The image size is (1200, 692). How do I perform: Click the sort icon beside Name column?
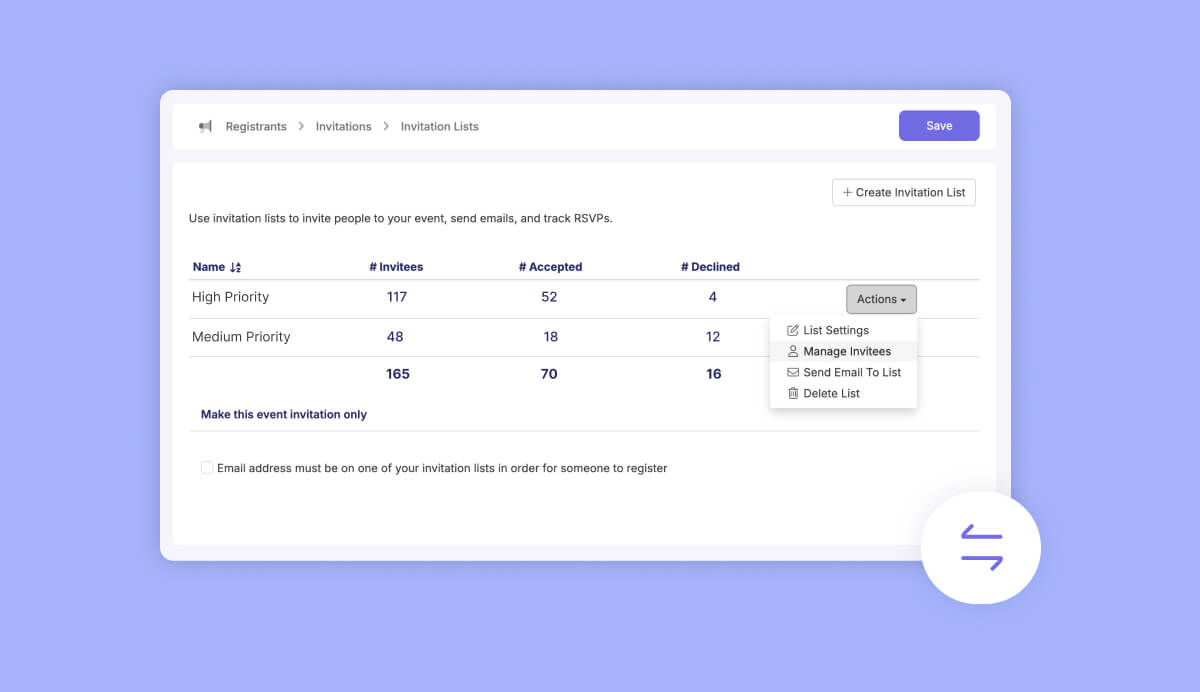(x=235, y=268)
